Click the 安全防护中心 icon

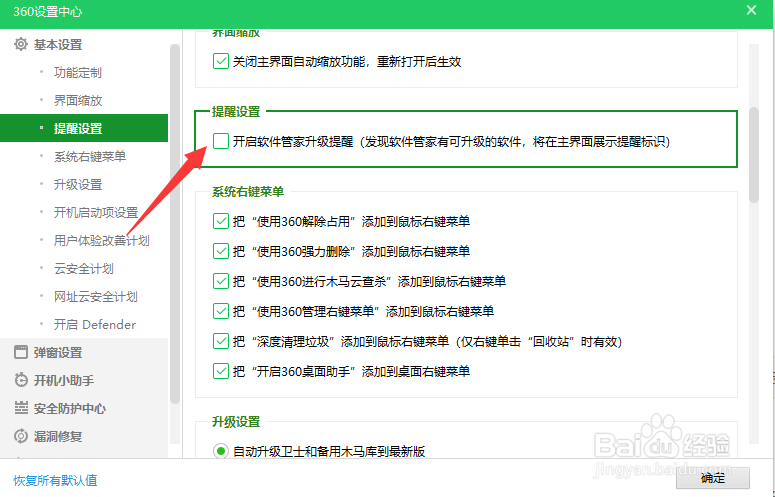[x=21, y=408]
